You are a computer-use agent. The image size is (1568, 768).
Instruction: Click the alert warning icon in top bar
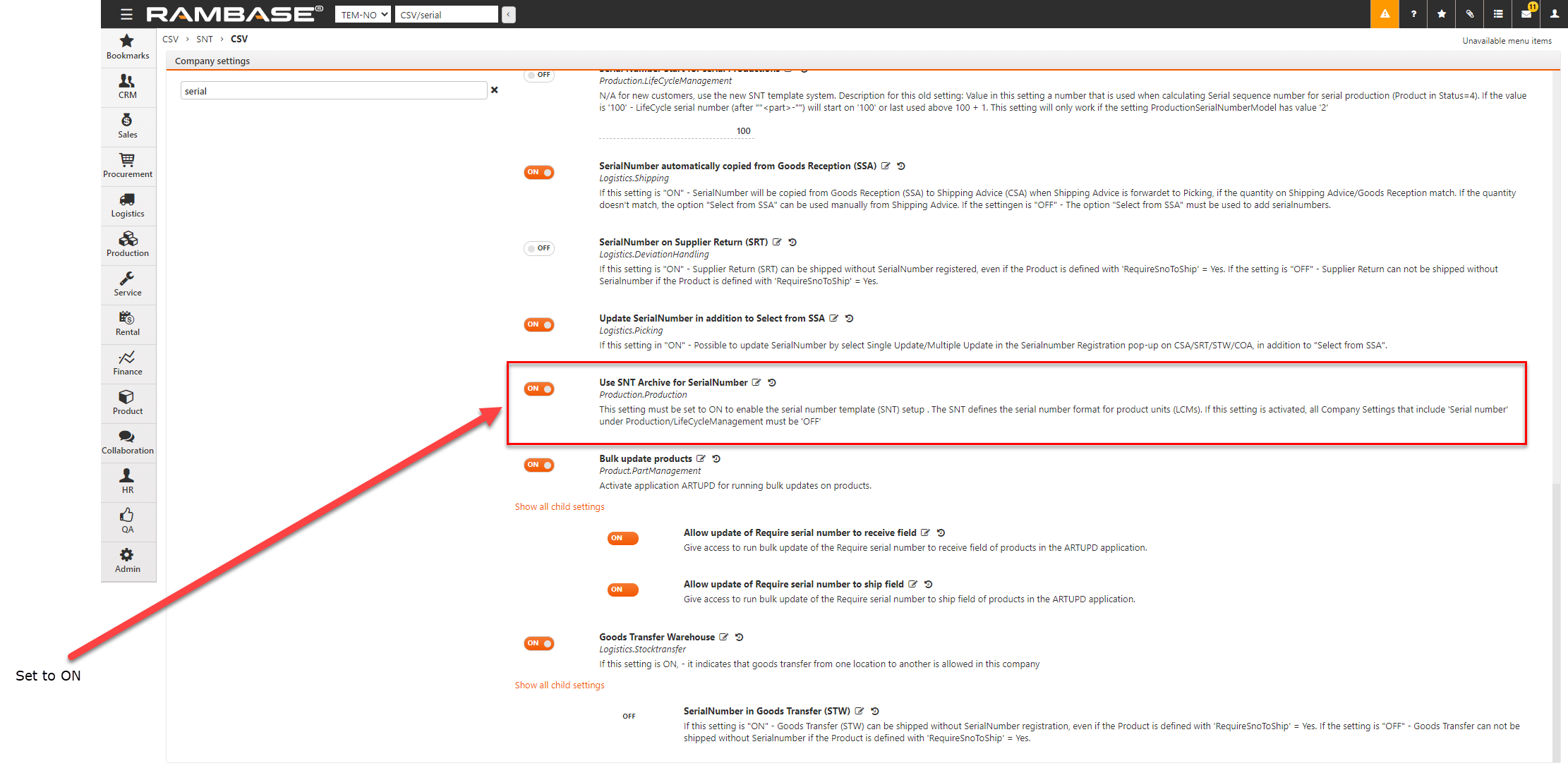point(1385,14)
